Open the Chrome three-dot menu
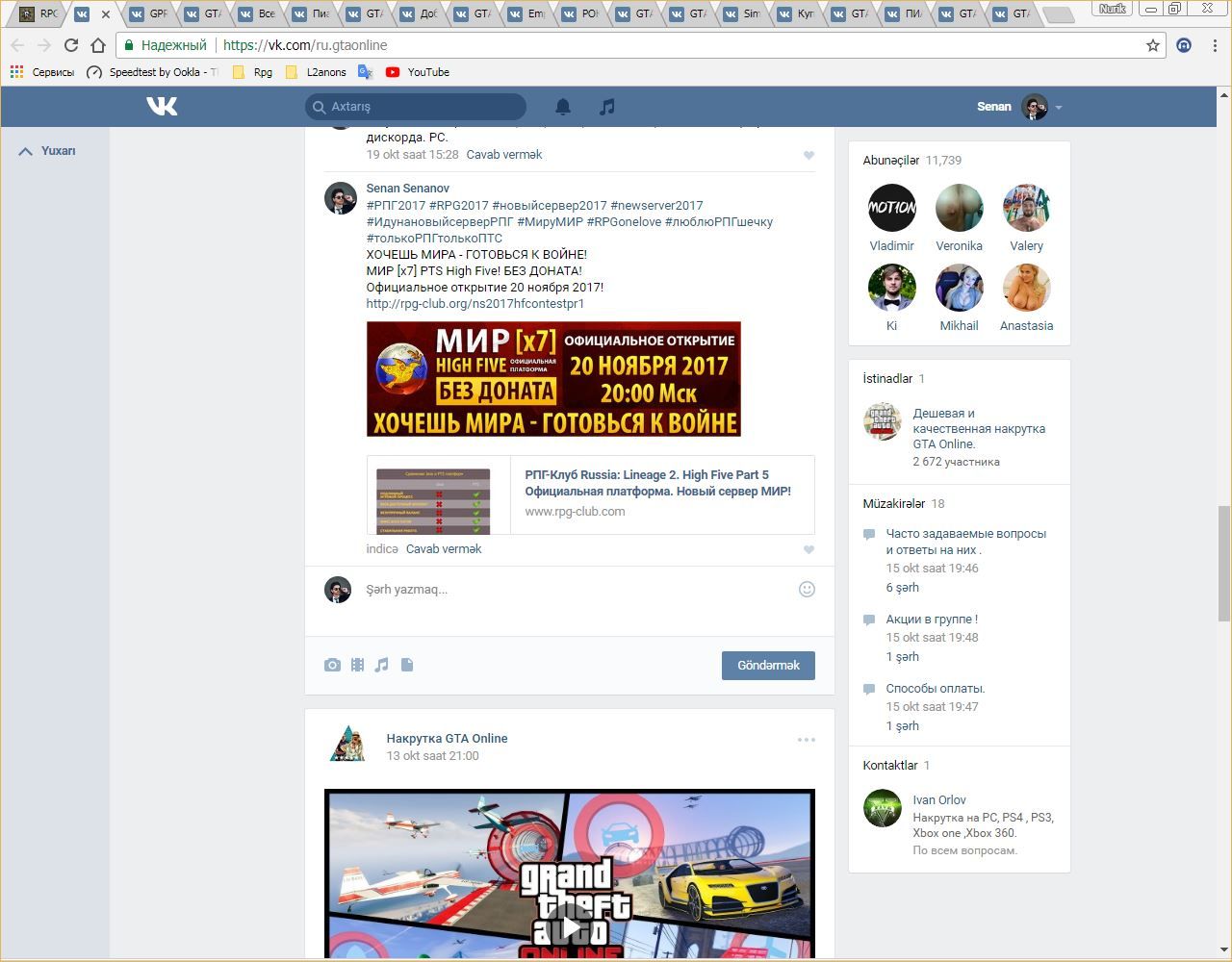This screenshot has height=962, width=1232. (1216, 45)
